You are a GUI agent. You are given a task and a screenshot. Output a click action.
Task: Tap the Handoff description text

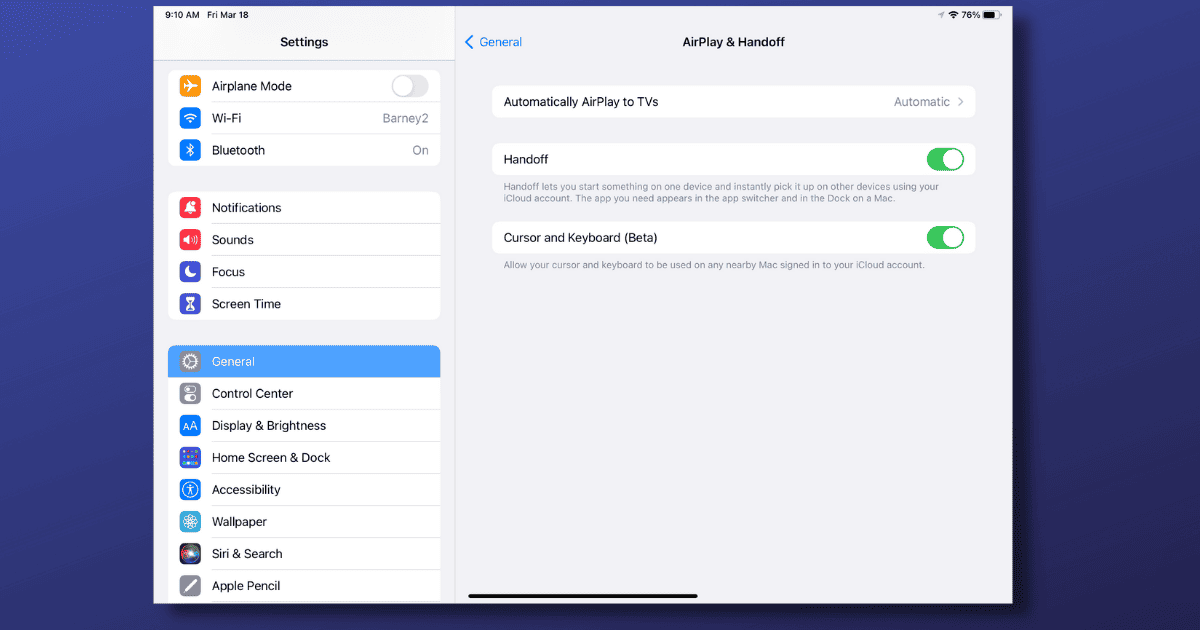pyautogui.click(x=721, y=192)
